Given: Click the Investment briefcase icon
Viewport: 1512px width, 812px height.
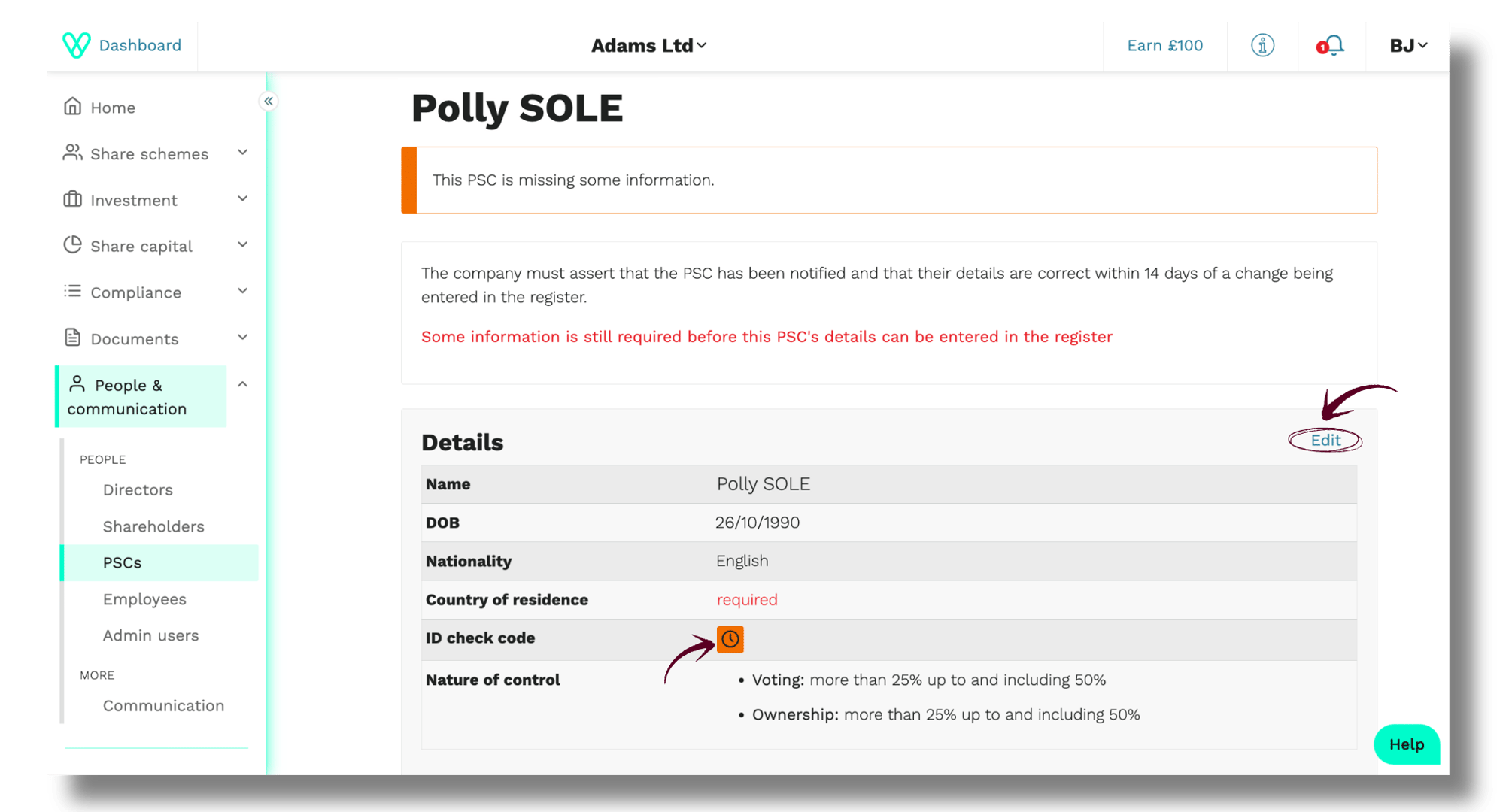Looking at the screenshot, I should coord(73,199).
